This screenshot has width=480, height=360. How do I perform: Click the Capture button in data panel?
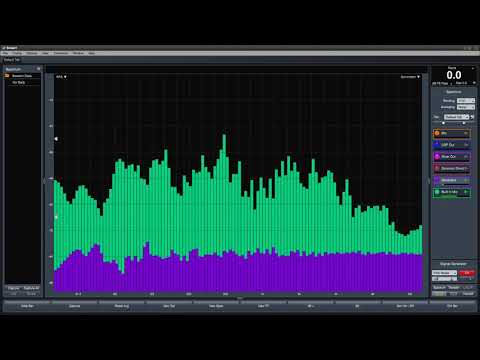14,288
